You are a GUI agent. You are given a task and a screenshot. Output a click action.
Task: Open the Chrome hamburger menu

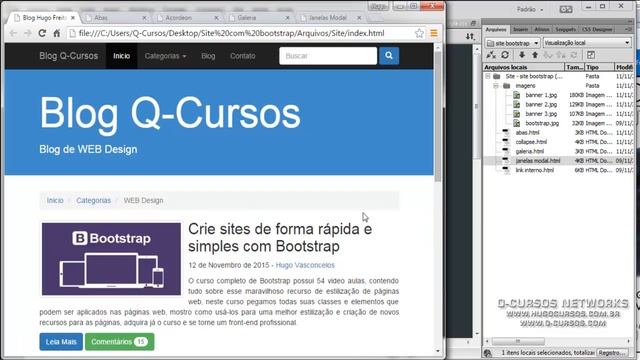pos(433,33)
